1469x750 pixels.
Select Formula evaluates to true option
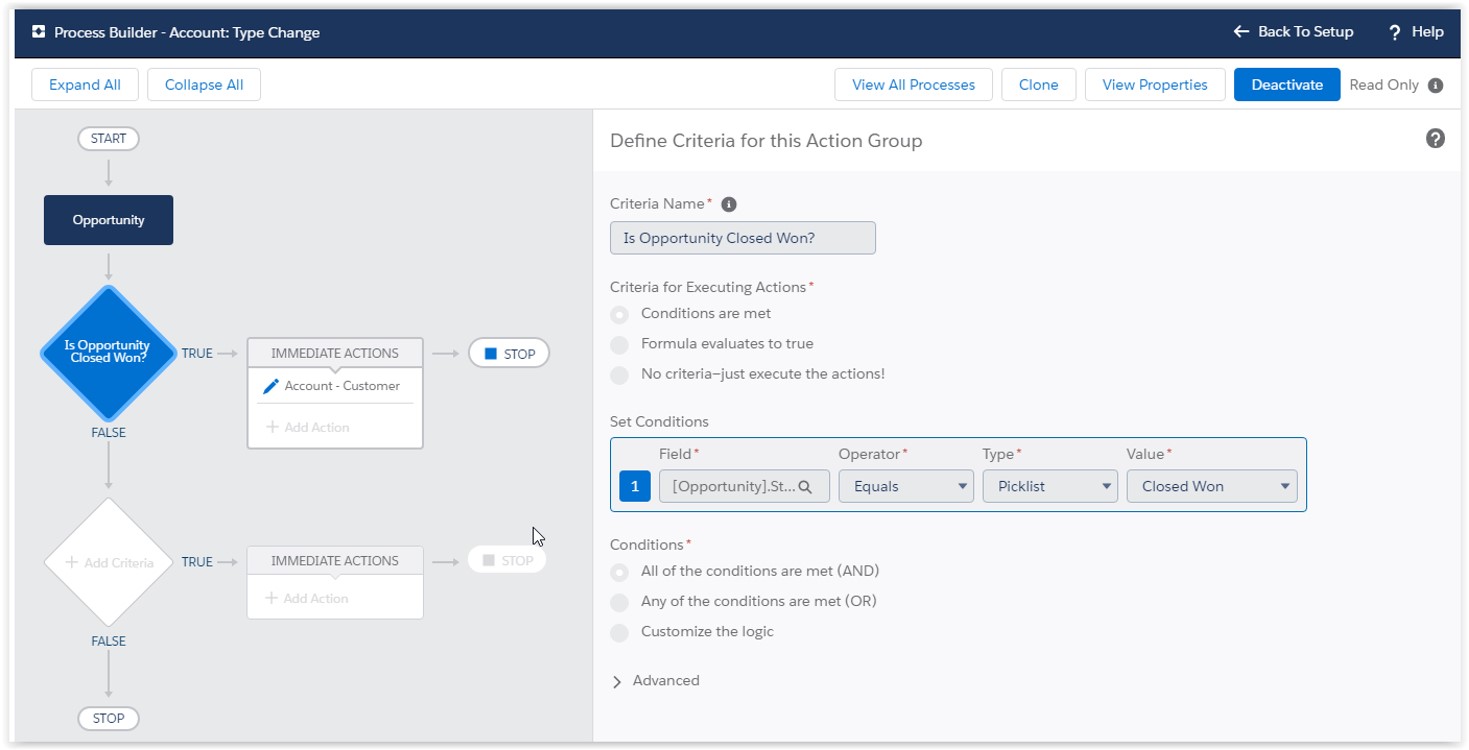(620, 344)
